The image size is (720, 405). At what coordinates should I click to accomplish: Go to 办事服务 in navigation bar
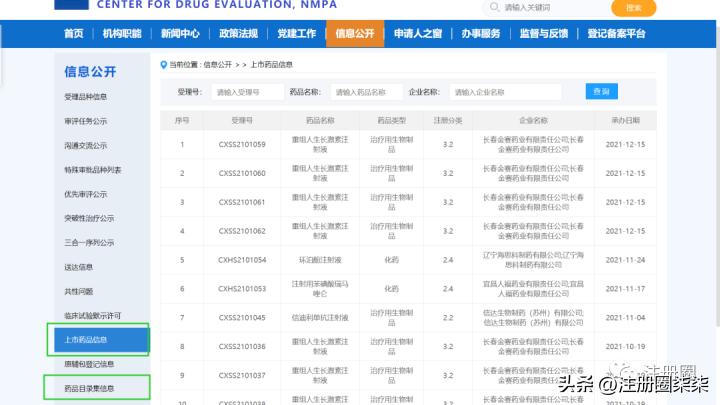point(481,34)
